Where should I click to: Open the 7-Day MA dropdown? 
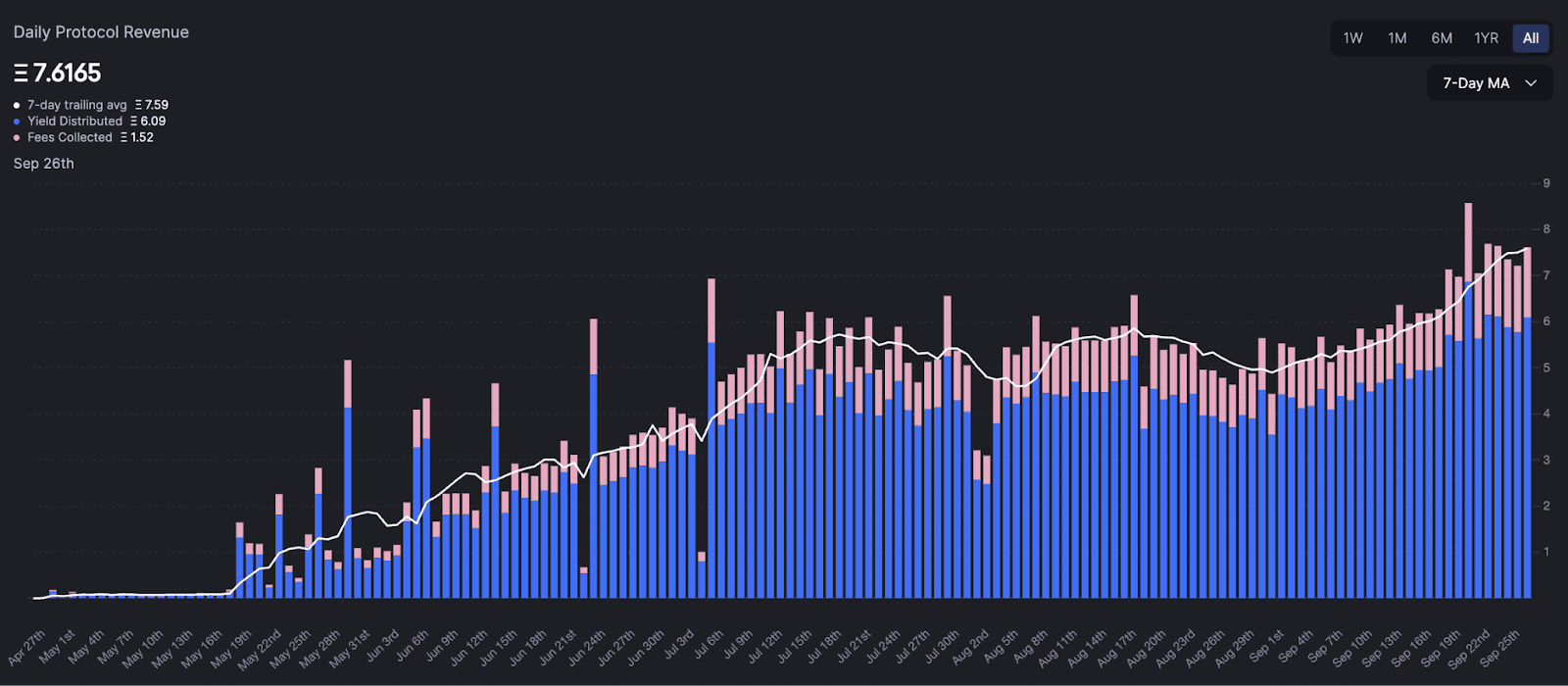point(1490,83)
